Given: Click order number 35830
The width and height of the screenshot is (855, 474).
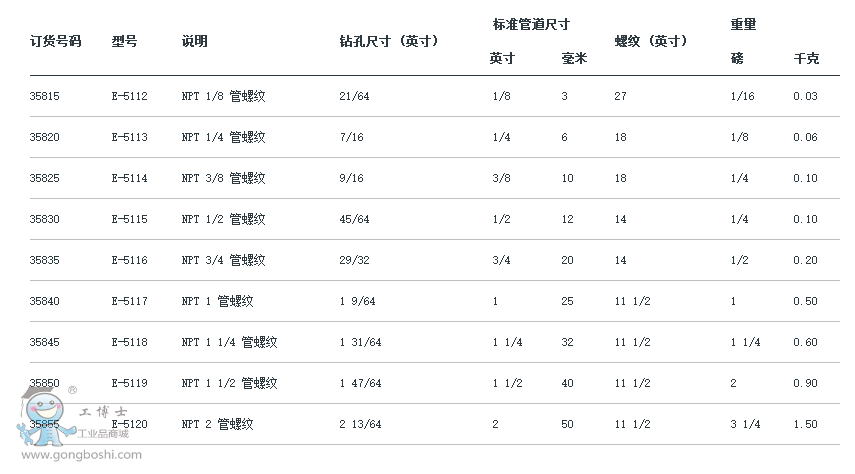Looking at the screenshot, I should pyautogui.click(x=45, y=219).
